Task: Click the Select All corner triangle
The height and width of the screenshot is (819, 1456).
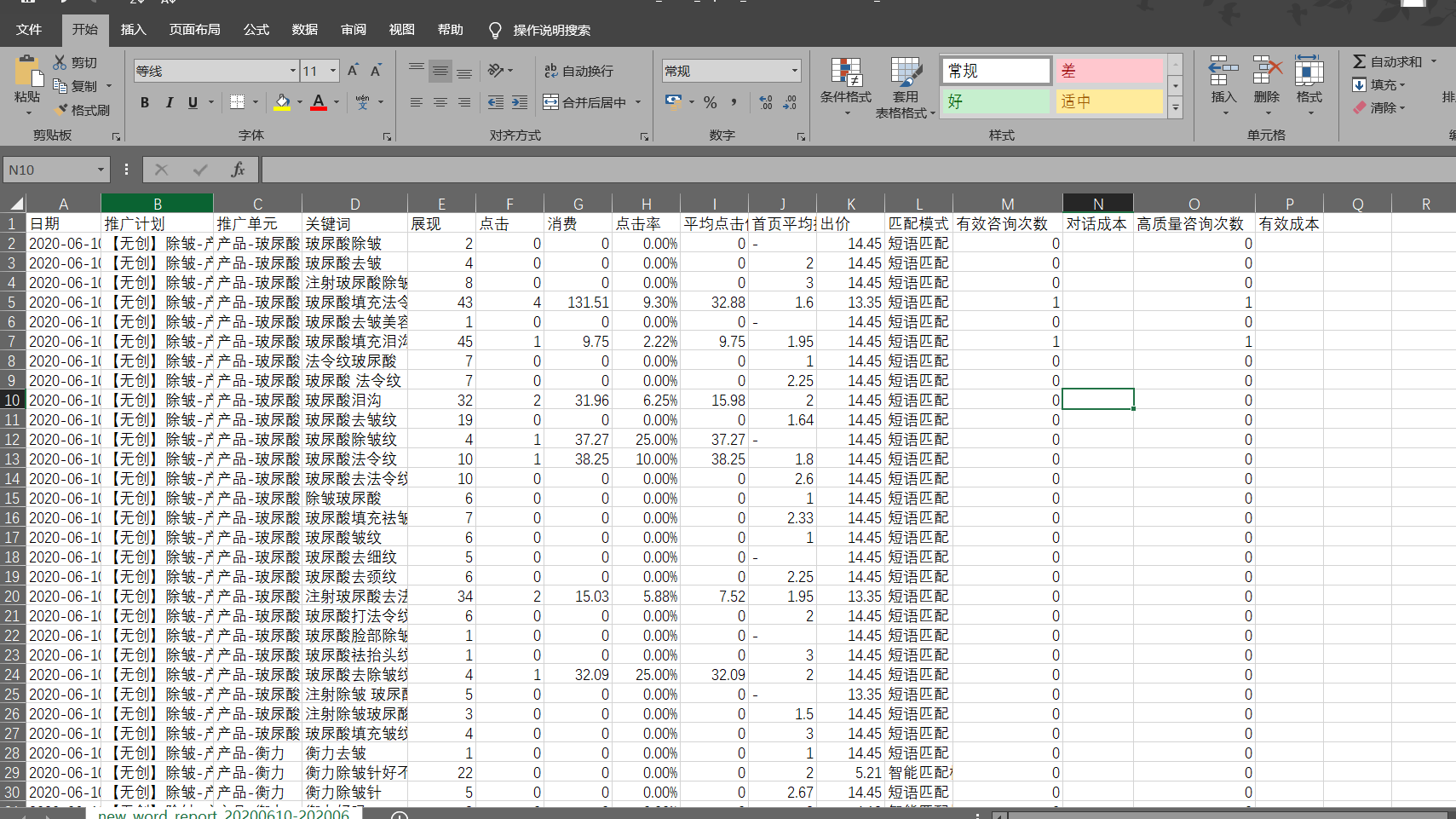Action: tap(16, 204)
